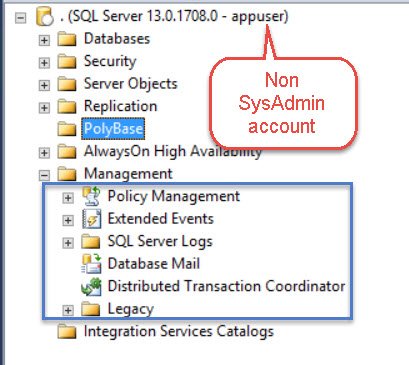Collapse the SQL Server root node
Image resolution: width=409 pixels, height=365 pixels.
(21, 18)
